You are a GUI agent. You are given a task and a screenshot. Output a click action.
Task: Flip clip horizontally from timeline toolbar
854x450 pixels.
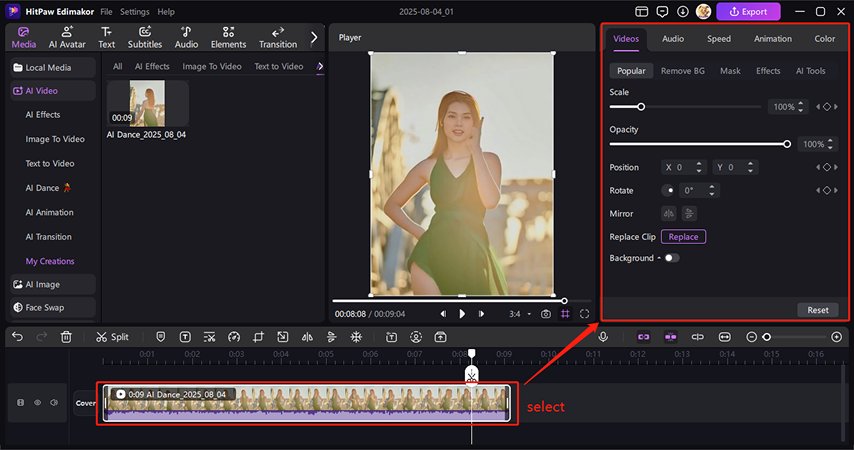click(307, 337)
